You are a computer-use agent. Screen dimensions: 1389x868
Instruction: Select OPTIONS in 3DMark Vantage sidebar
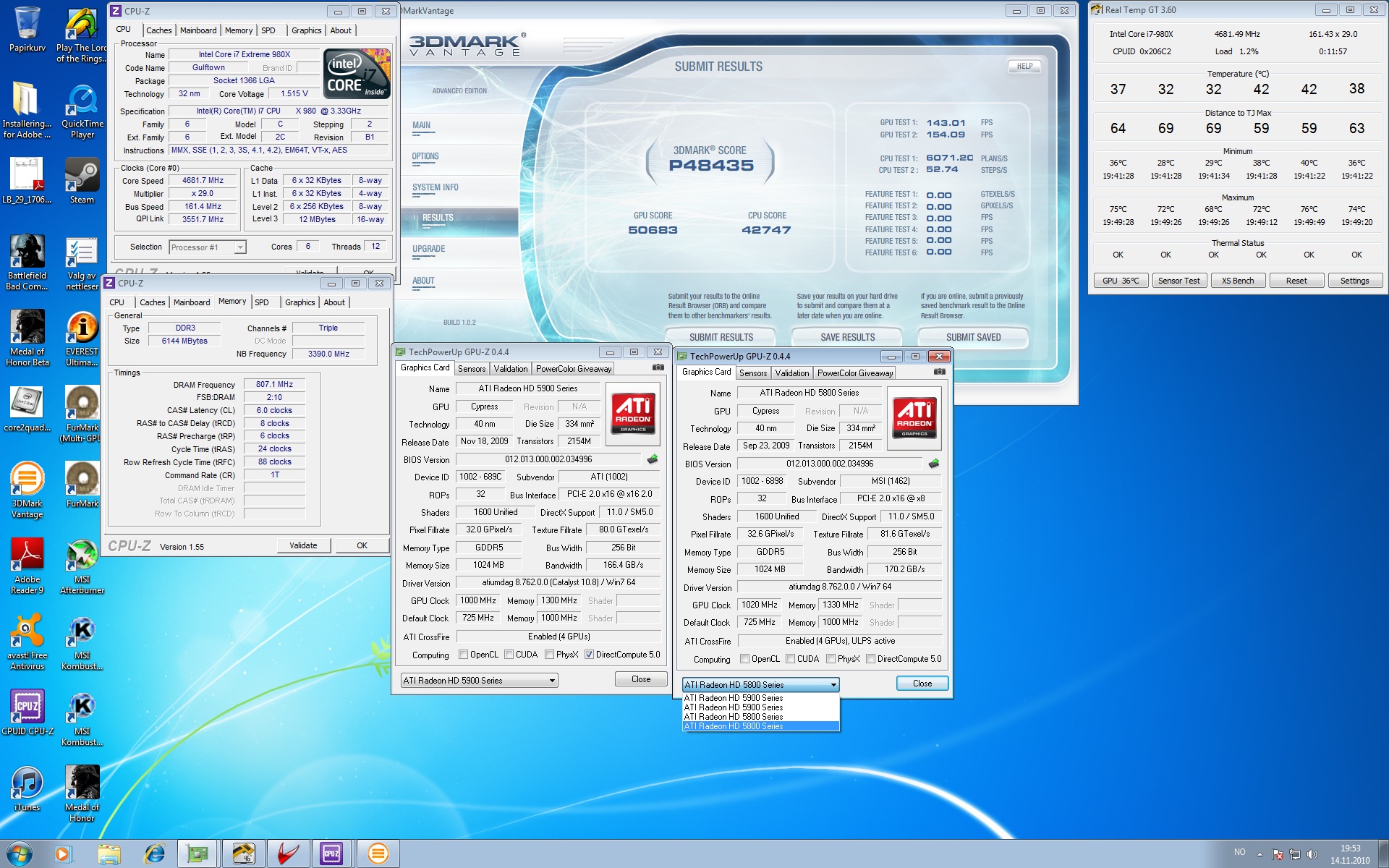tap(425, 157)
